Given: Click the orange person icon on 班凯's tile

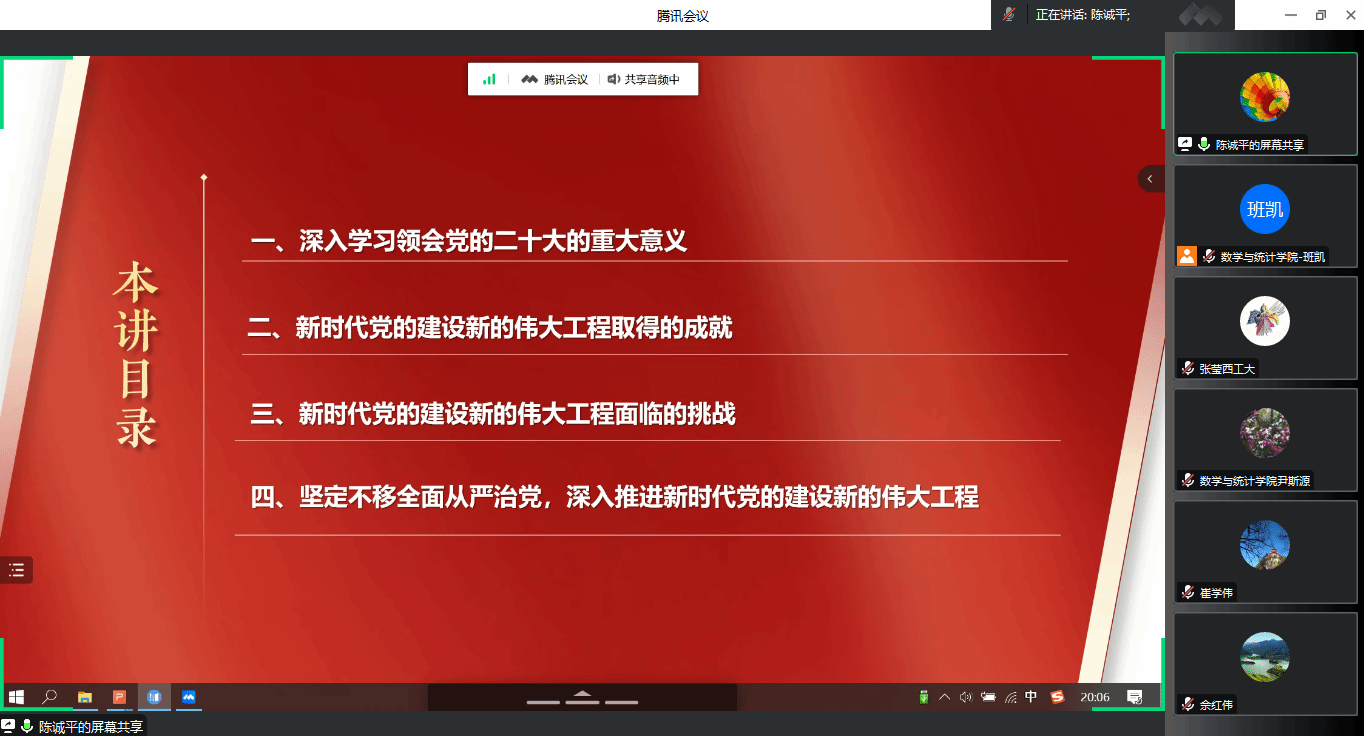Looking at the screenshot, I should [1187, 255].
